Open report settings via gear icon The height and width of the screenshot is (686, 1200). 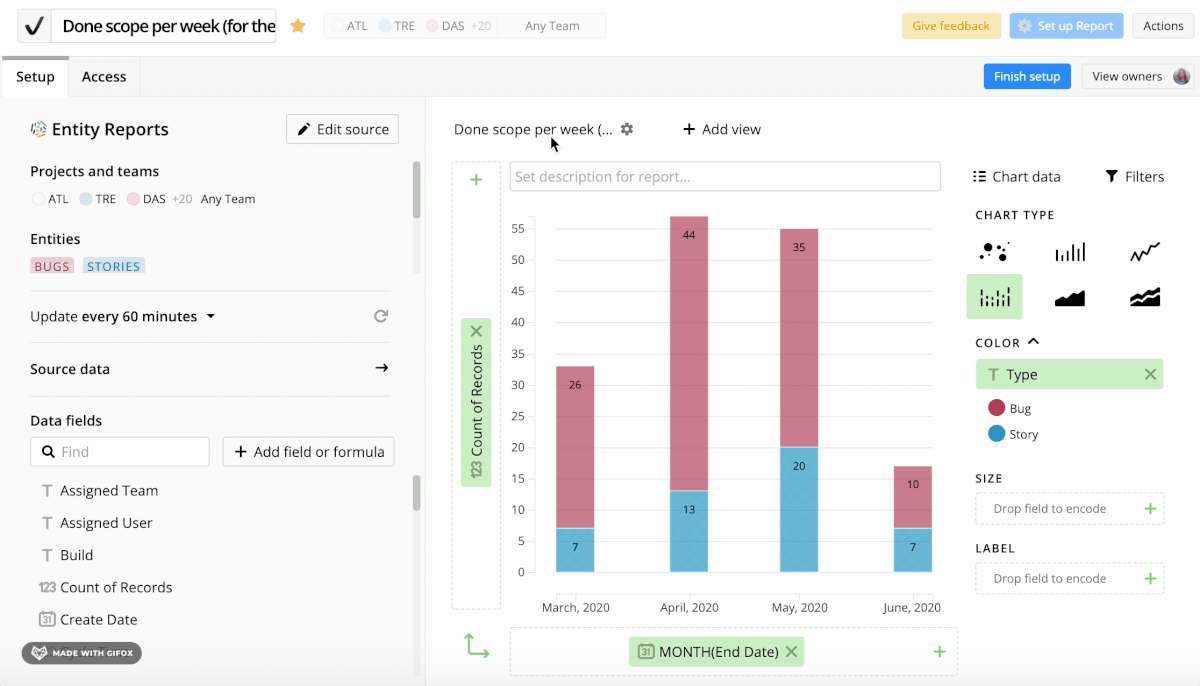(626, 129)
